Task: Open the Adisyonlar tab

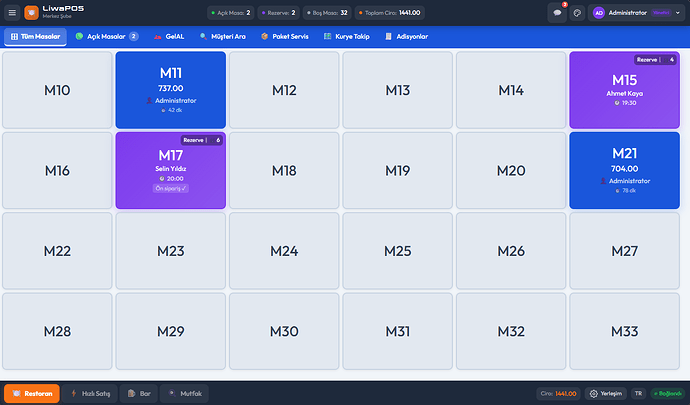Action: (406, 36)
